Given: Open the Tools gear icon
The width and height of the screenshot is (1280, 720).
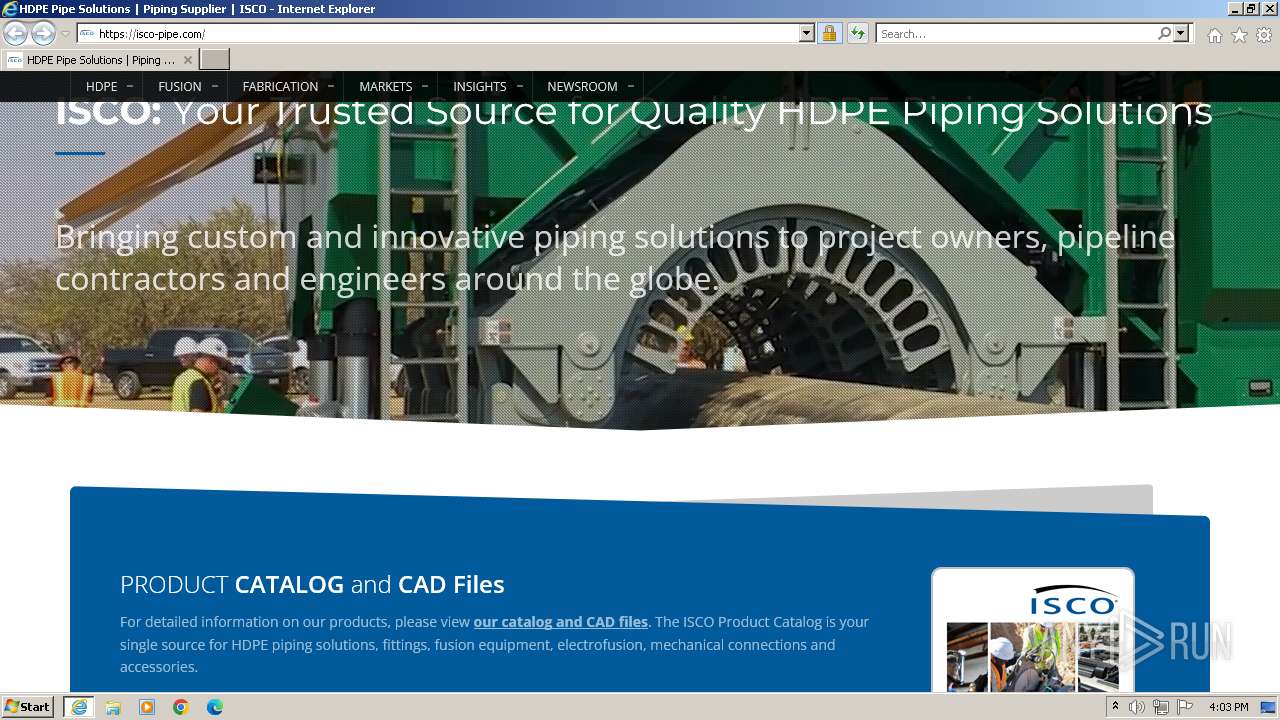Looking at the screenshot, I should 1264,35.
